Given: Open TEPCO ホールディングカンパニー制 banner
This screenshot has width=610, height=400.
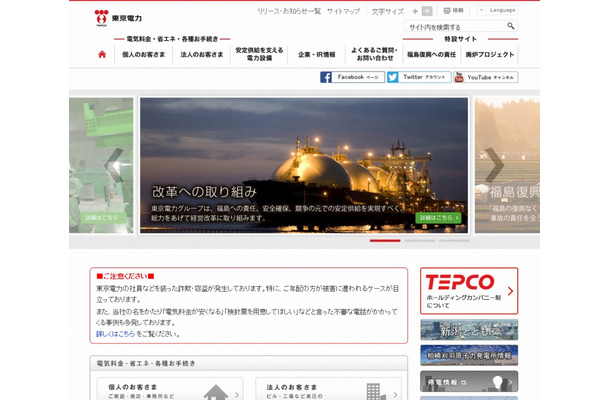Looking at the screenshot, I should (469, 291).
